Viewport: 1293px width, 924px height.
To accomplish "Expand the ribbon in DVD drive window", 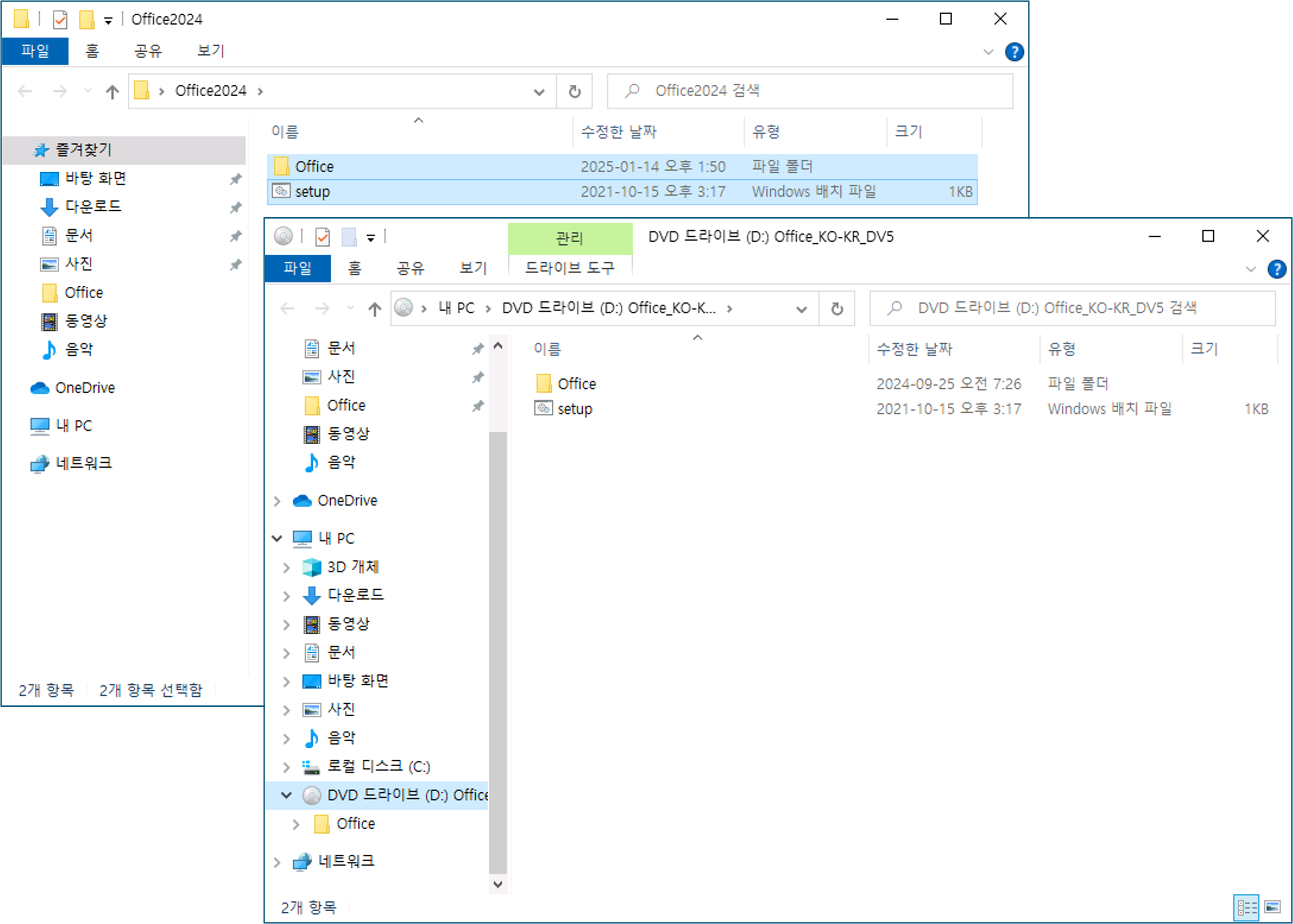I will (x=1251, y=269).
